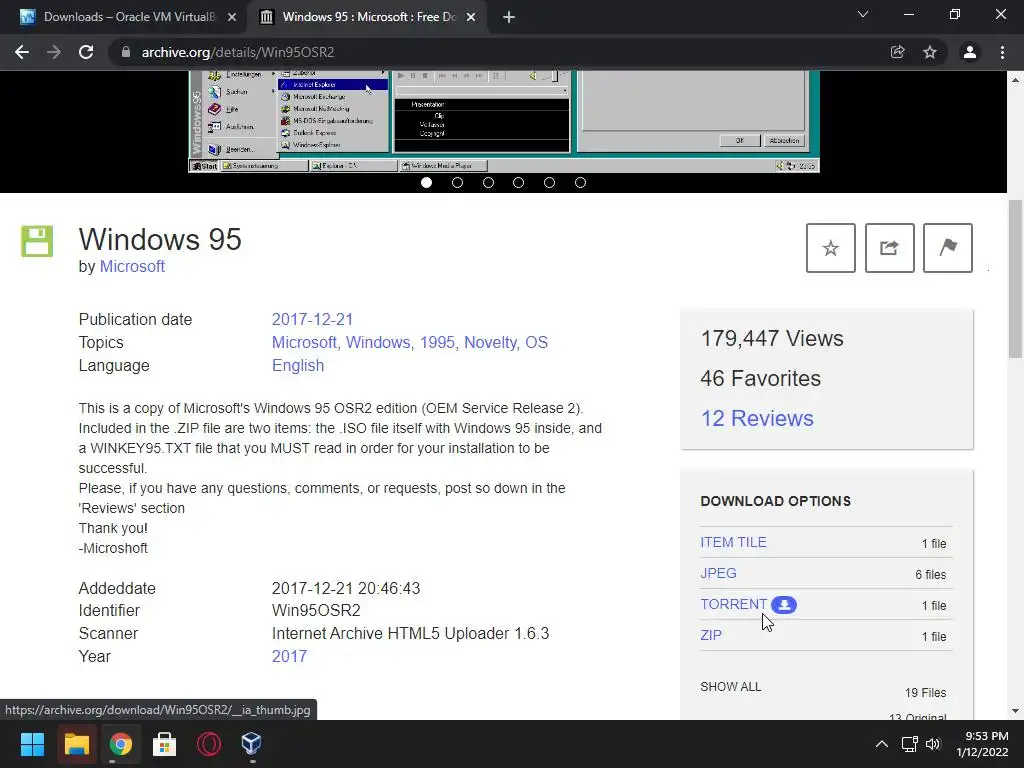
Task: Open Microsoft Store from the taskbar
Action: pyautogui.click(x=165, y=744)
